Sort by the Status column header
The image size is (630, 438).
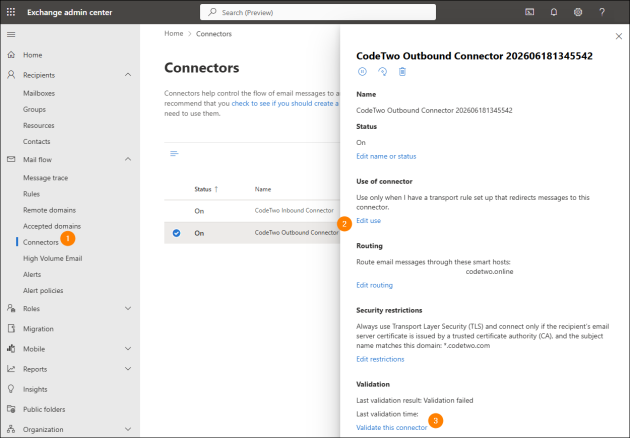point(206,189)
